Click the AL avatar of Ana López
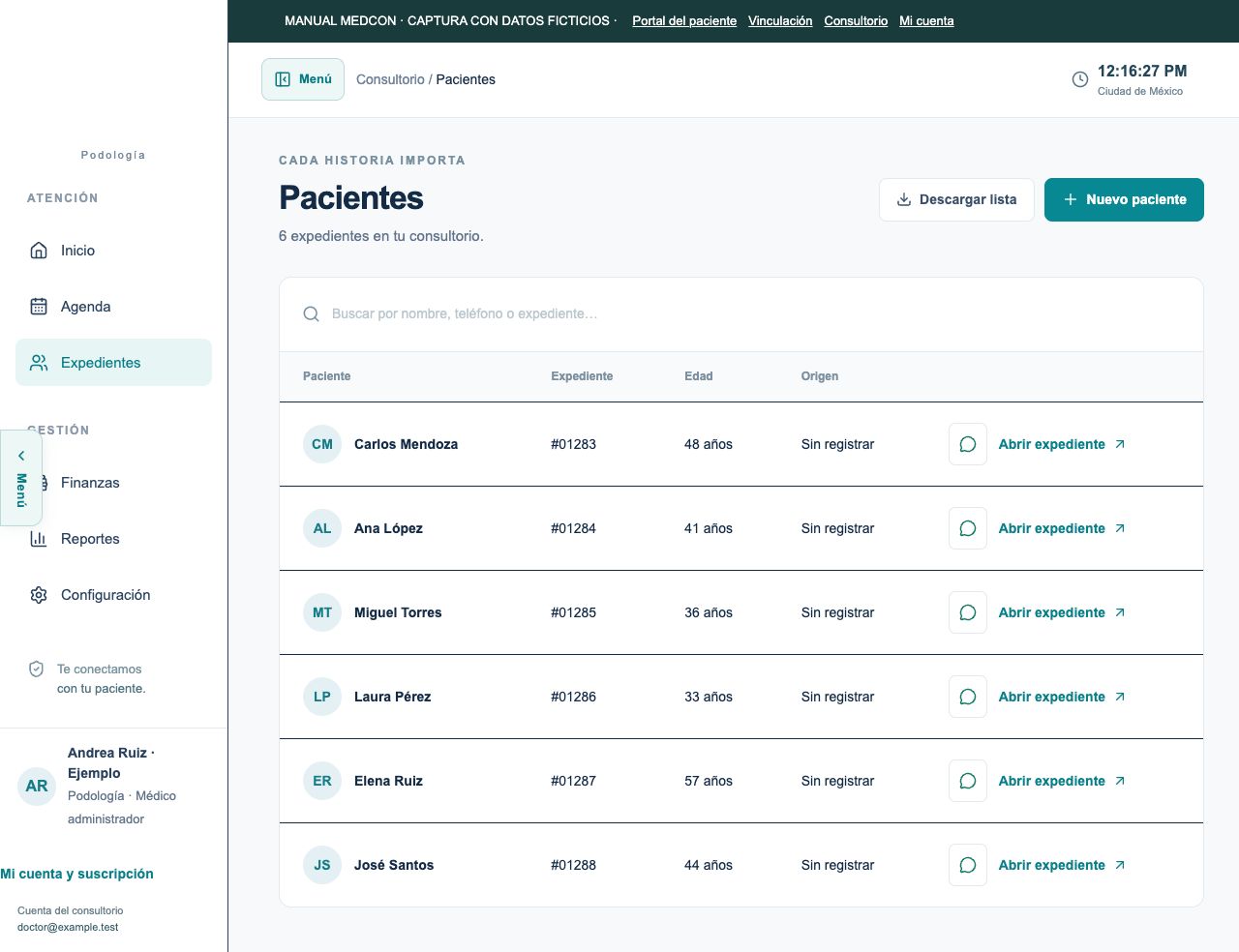Image resolution: width=1239 pixels, height=952 pixels. [x=322, y=528]
